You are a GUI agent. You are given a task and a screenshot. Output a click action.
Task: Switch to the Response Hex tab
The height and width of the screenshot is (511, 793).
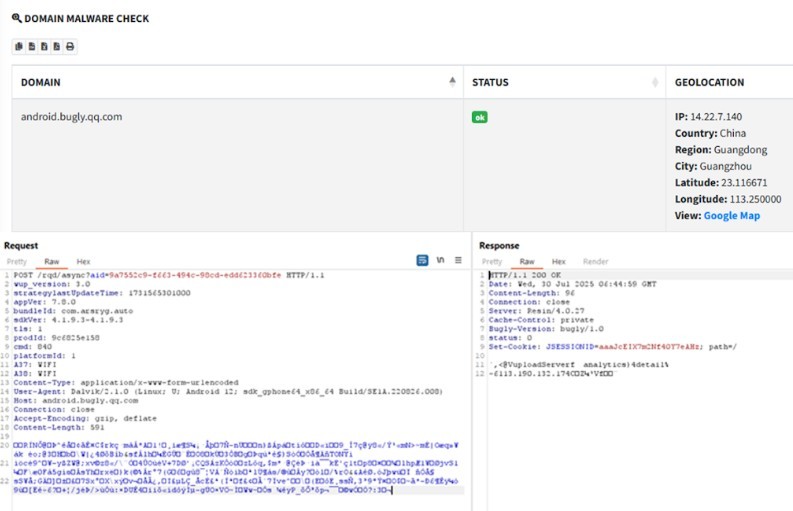pos(559,261)
